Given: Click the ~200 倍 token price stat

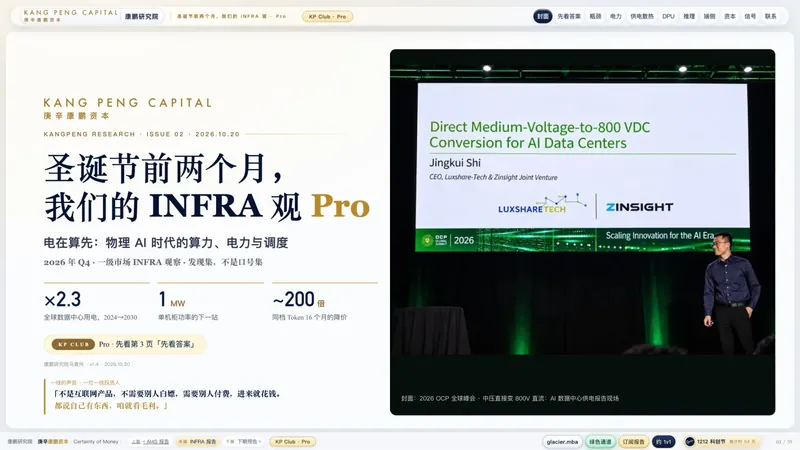Looking at the screenshot, I should pyautogui.click(x=324, y=302).
